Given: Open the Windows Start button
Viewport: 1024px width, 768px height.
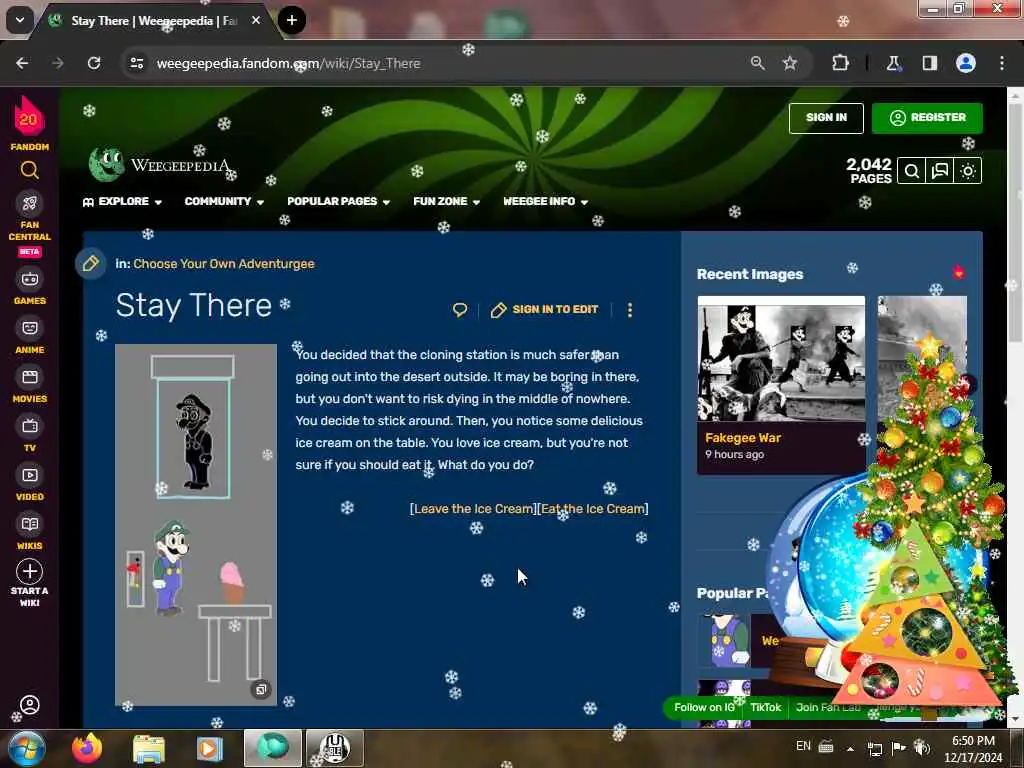Looking at the screenshot, I should (27, 749).
